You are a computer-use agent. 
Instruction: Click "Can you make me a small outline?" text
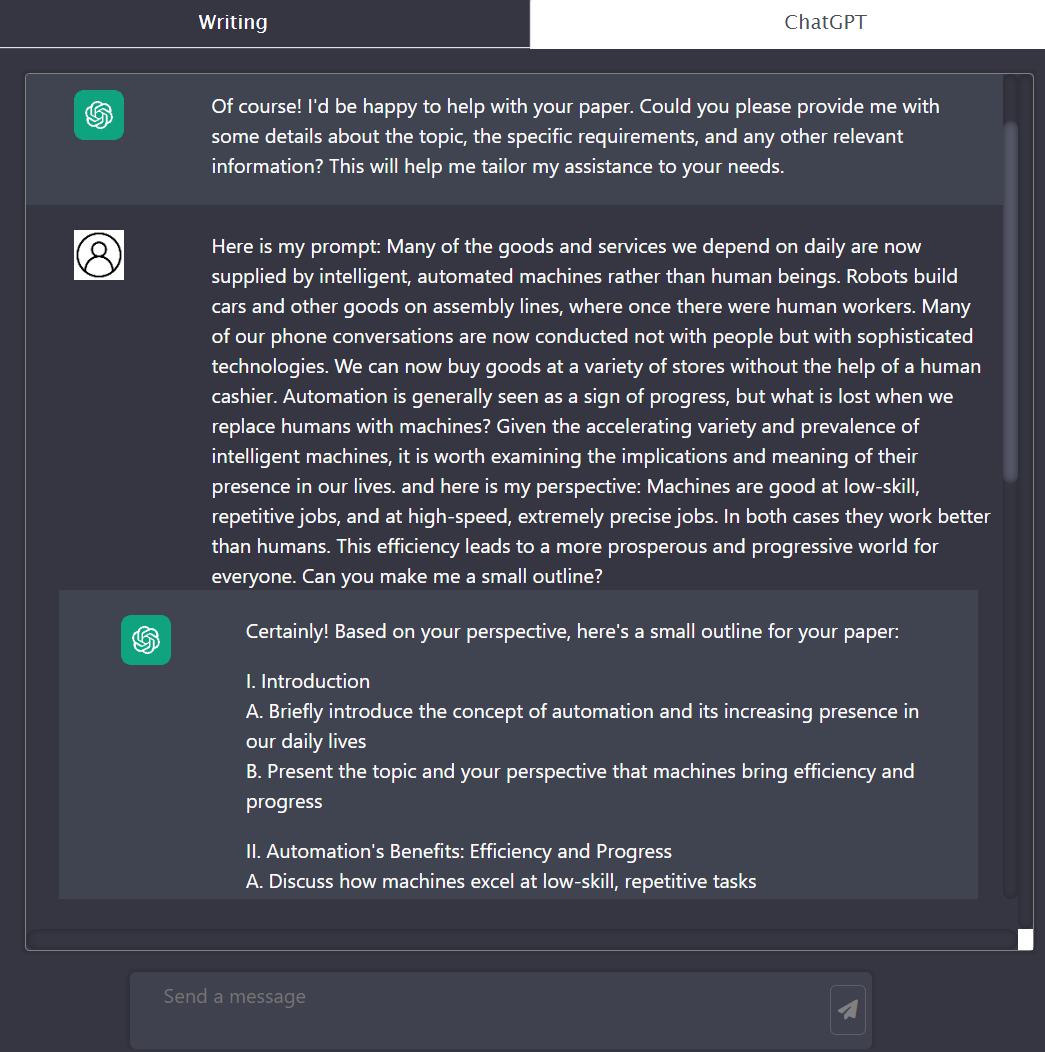[x=455, y=577]
